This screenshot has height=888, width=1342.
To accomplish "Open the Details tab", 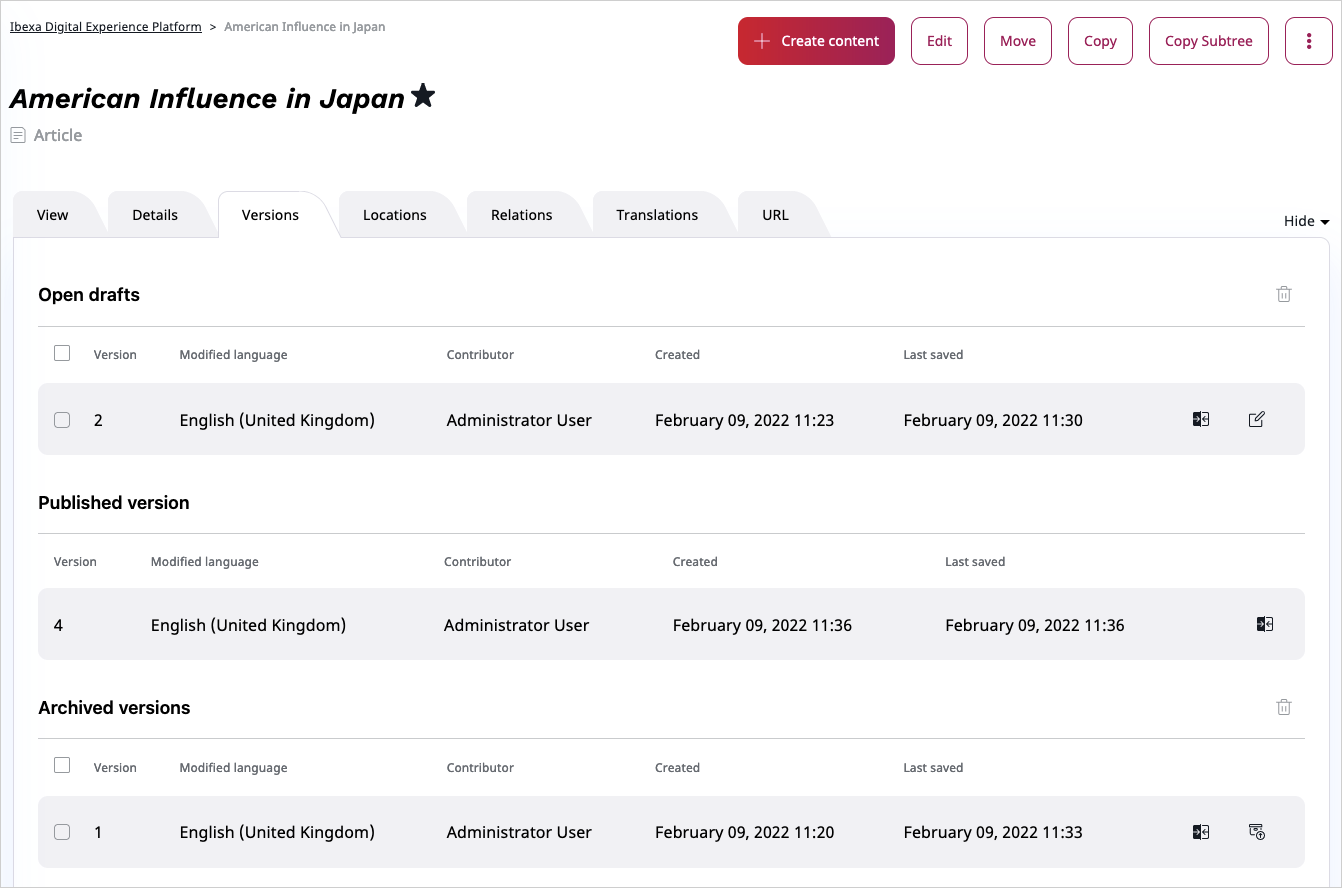I will (155, 215).
